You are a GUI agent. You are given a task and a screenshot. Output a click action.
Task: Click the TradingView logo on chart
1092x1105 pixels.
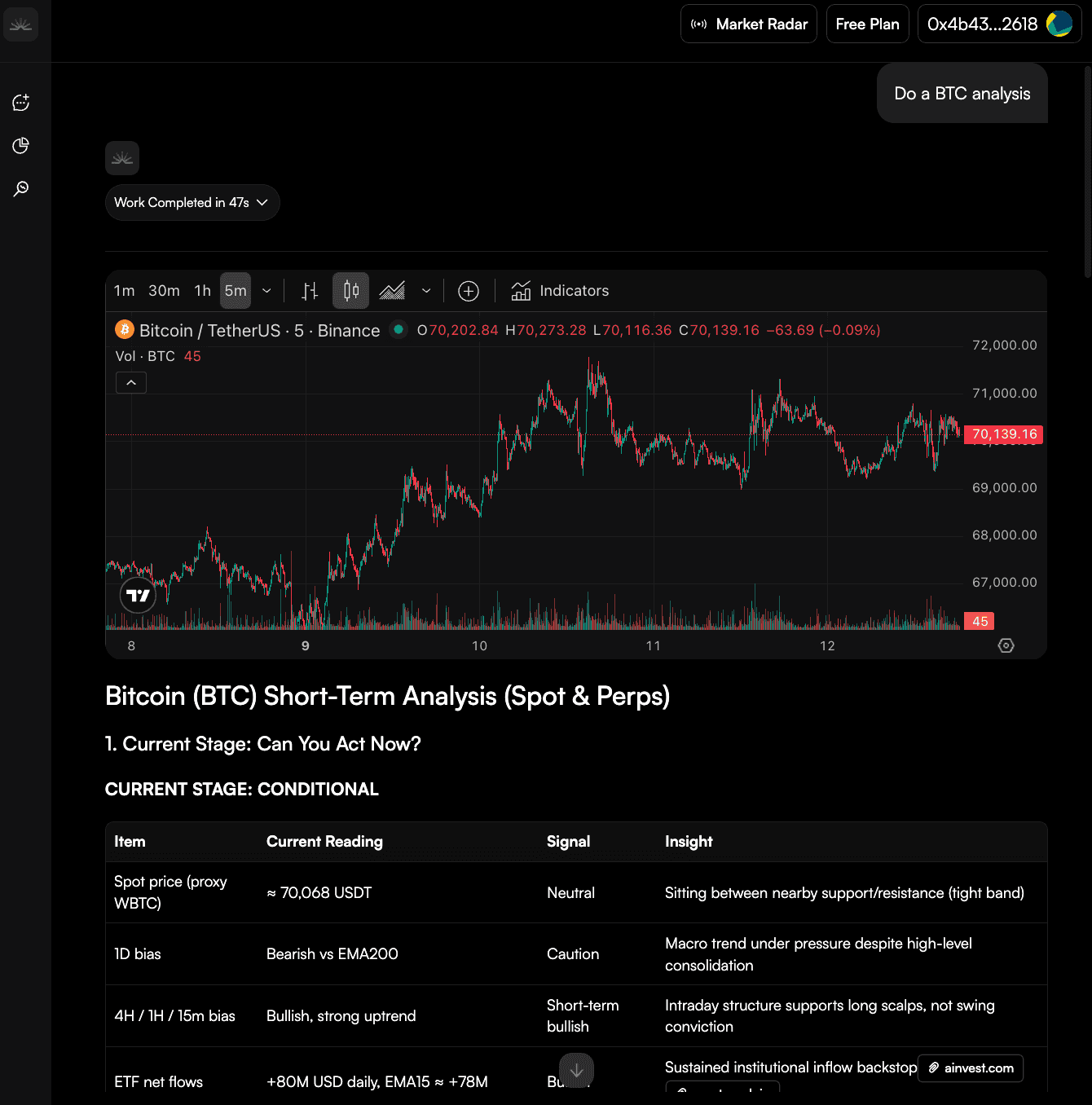[x=138, y=596]
